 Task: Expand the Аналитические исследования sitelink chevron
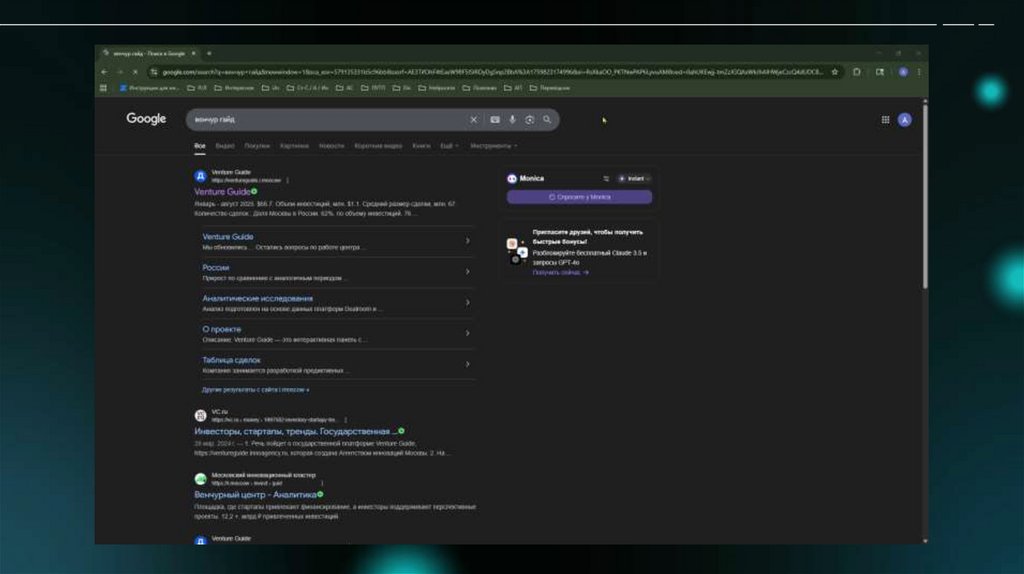[468, 302]
